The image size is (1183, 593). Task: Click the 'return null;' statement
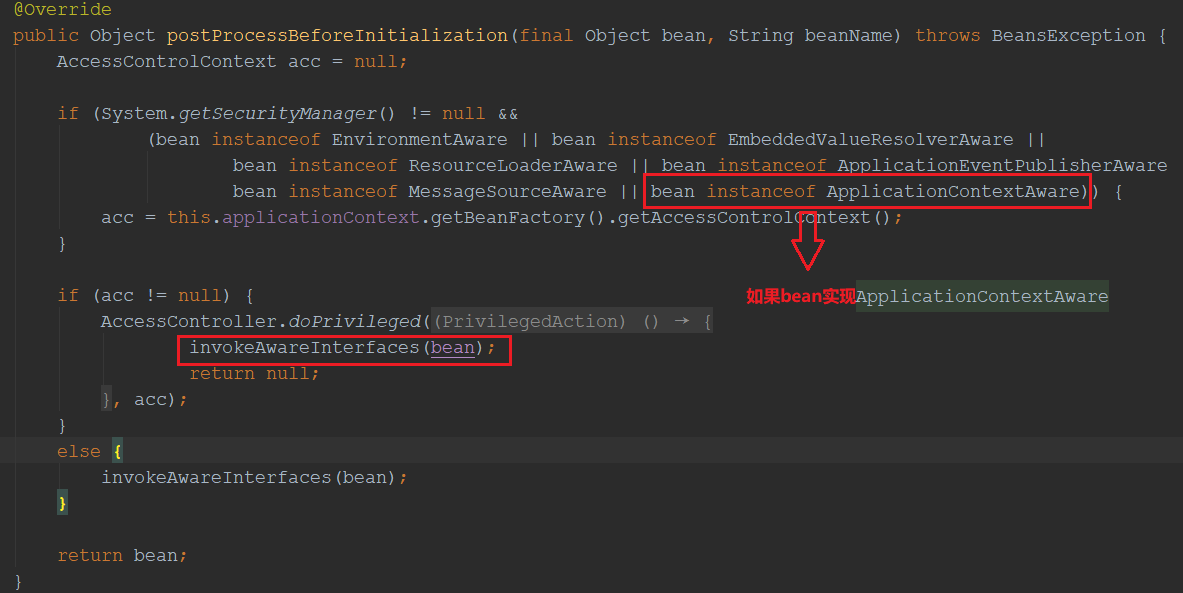pyautogui.click(x=255, y=373)
